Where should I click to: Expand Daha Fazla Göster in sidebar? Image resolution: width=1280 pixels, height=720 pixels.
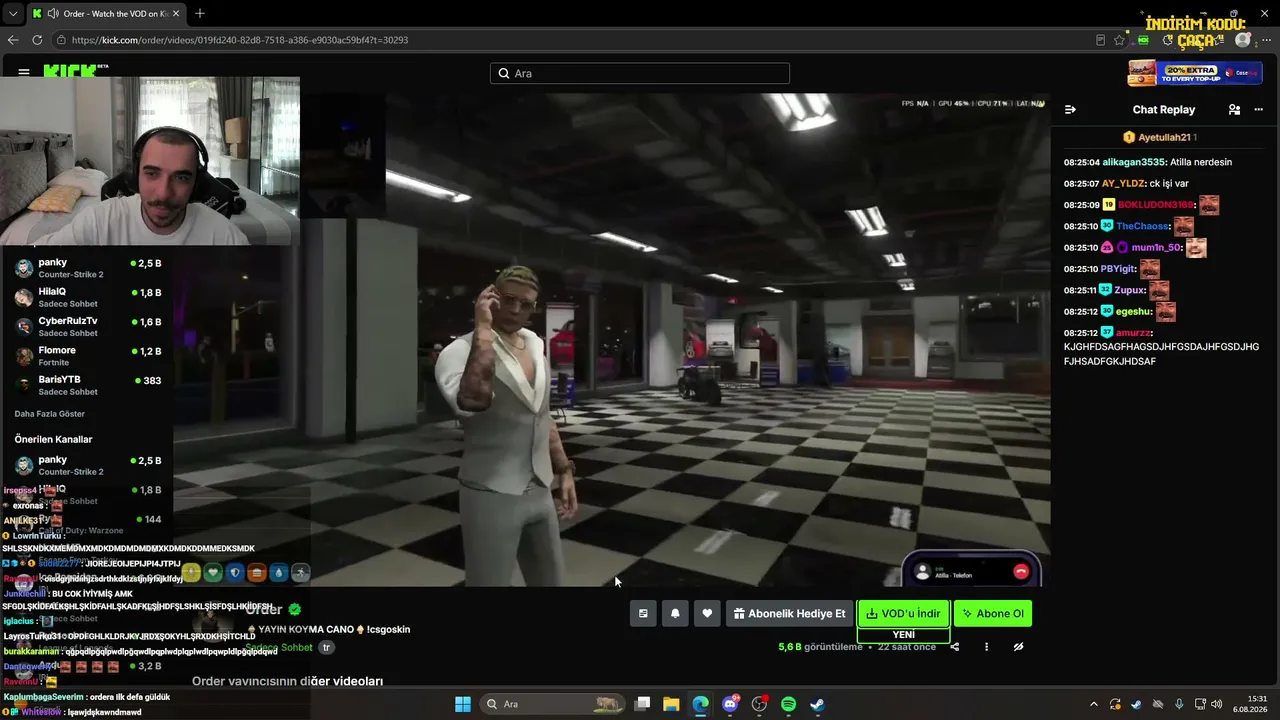pos(49,414)
